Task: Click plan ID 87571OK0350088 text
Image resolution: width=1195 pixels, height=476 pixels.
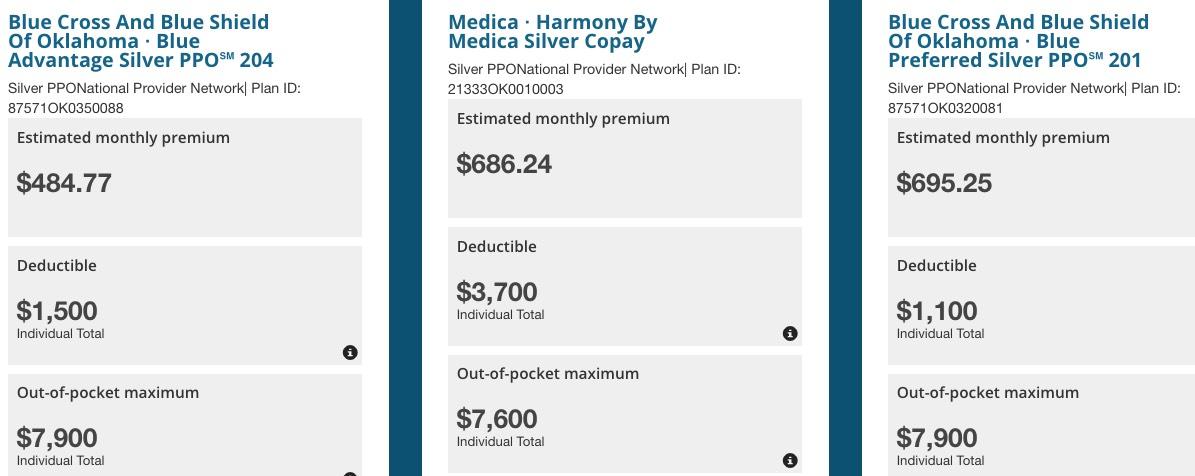Action: point(66,108)
